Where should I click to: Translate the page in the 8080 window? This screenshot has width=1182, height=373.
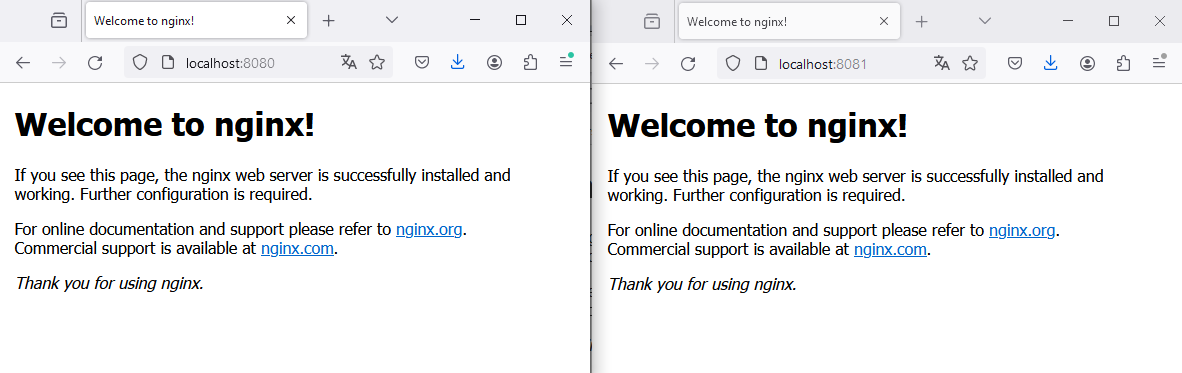[348, 63]
